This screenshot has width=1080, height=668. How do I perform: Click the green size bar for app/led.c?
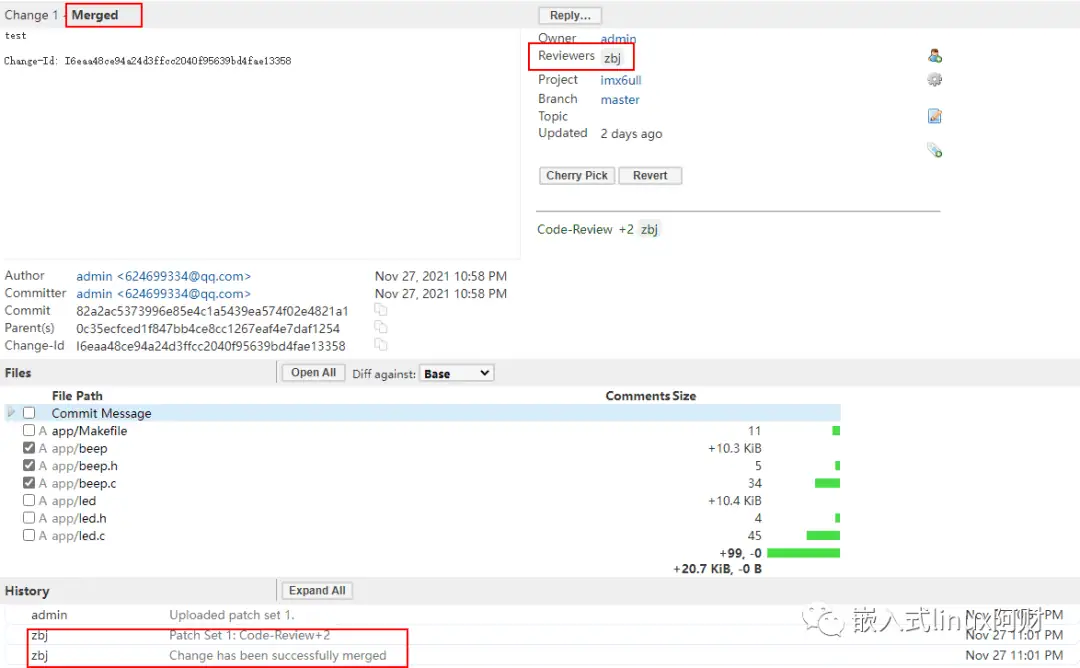(823, 535)
